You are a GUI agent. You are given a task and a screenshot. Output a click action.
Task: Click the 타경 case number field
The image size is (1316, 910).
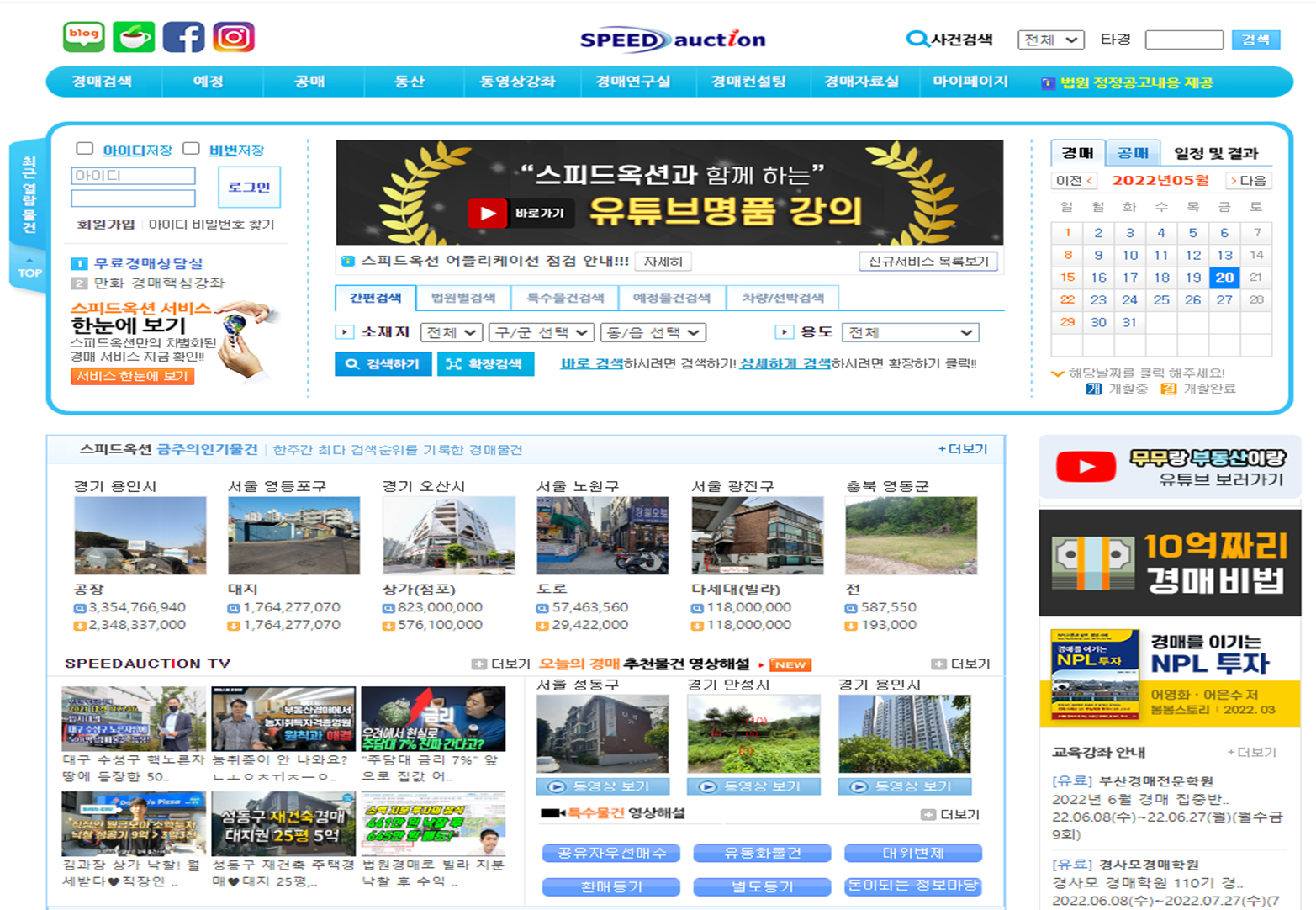(x=1184, y=40)
